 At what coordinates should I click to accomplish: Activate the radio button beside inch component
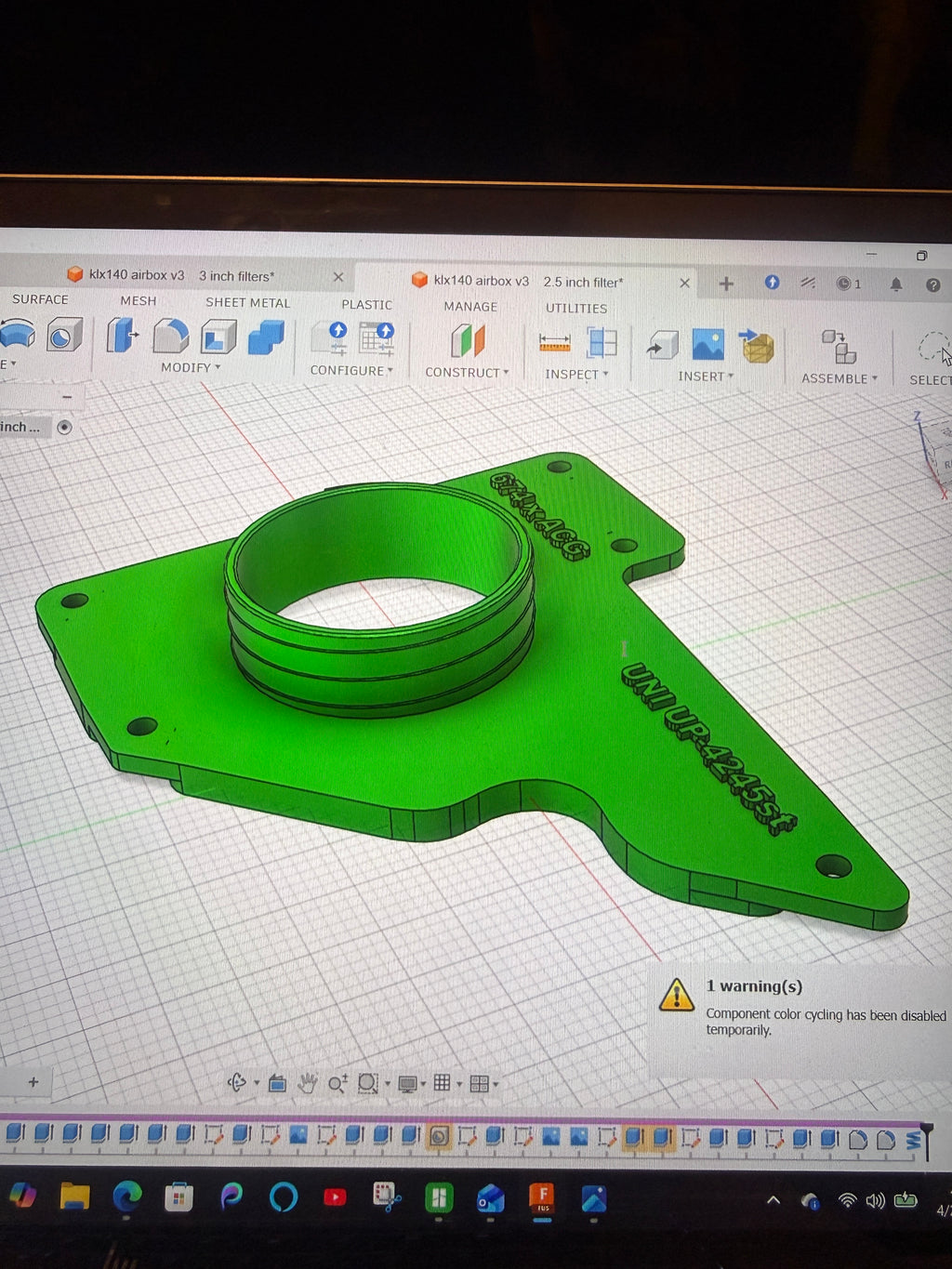[64, 427]
